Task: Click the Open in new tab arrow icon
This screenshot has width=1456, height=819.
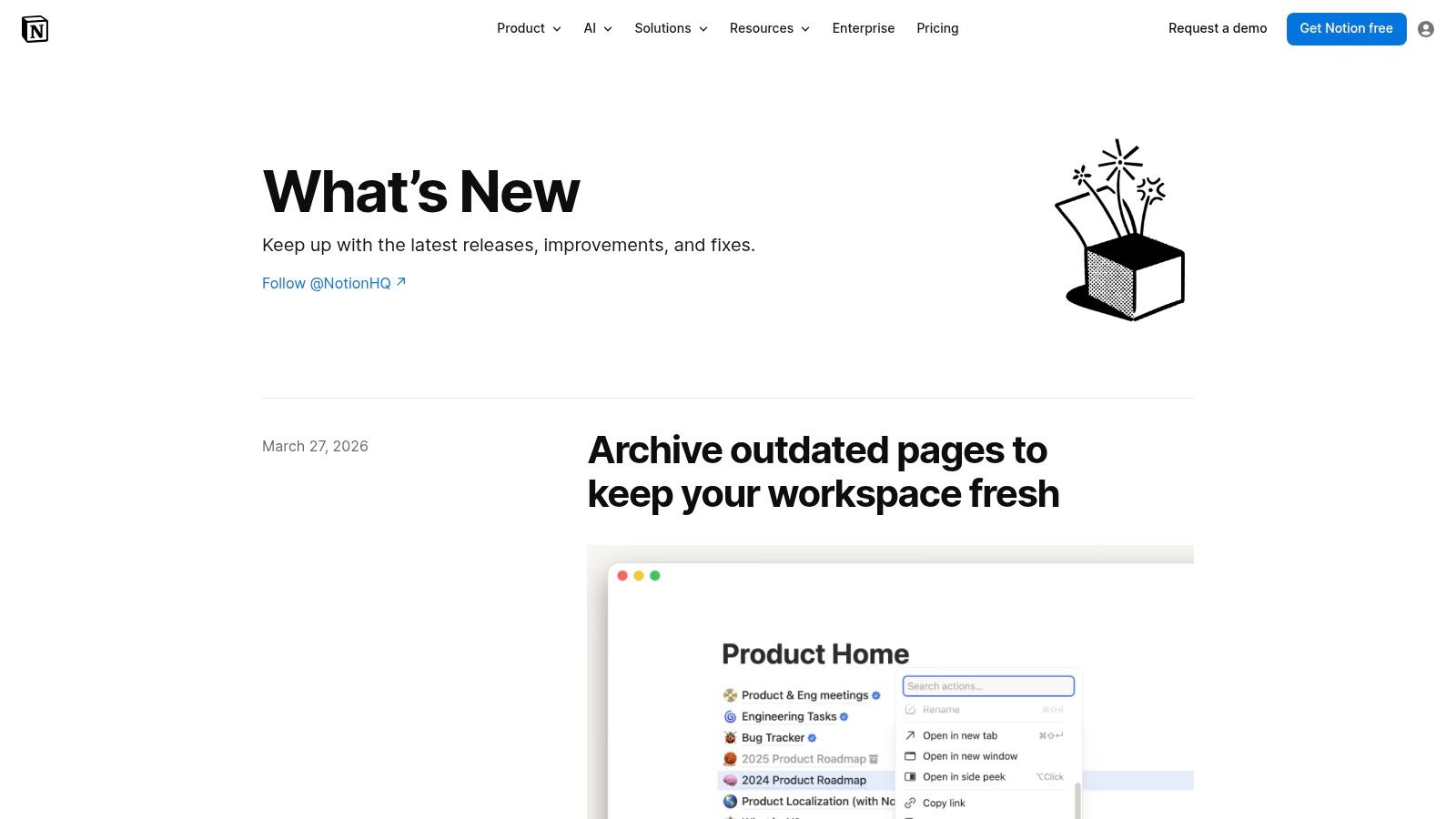Action: pyautogui.click(x=910, y=735)
